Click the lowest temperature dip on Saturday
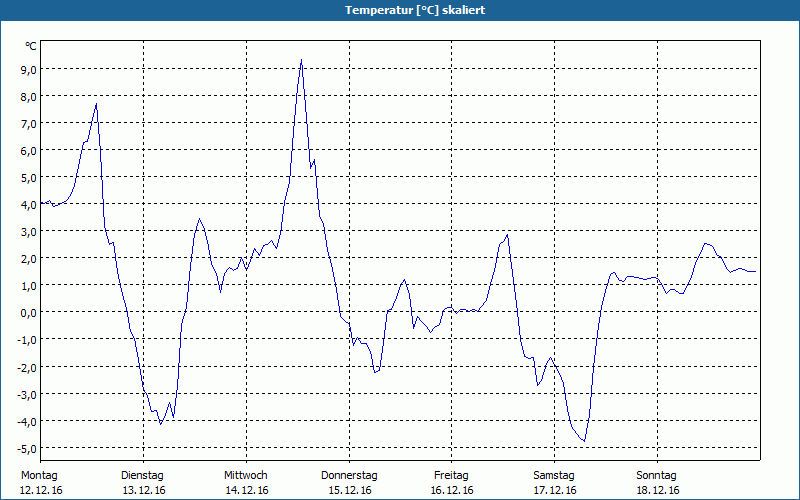The height and width of the screenshot is (500, 800). (x=584, y=440)
